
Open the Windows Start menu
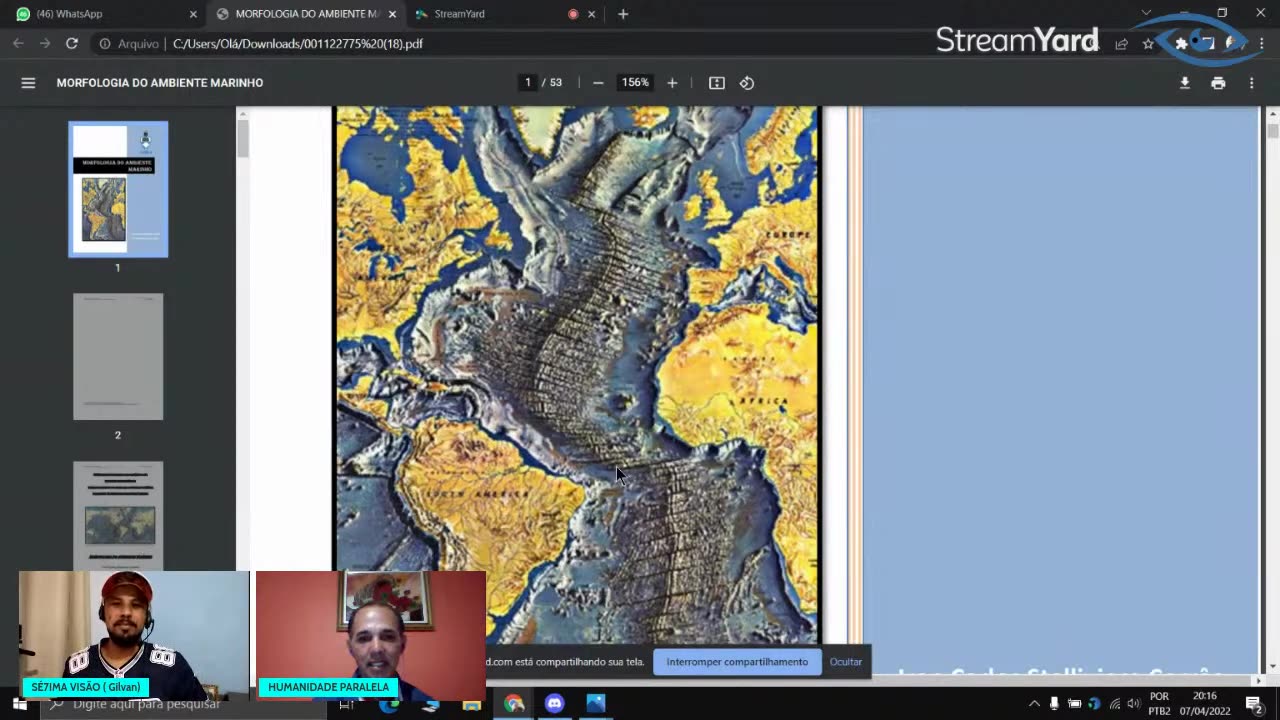point(19,704)
